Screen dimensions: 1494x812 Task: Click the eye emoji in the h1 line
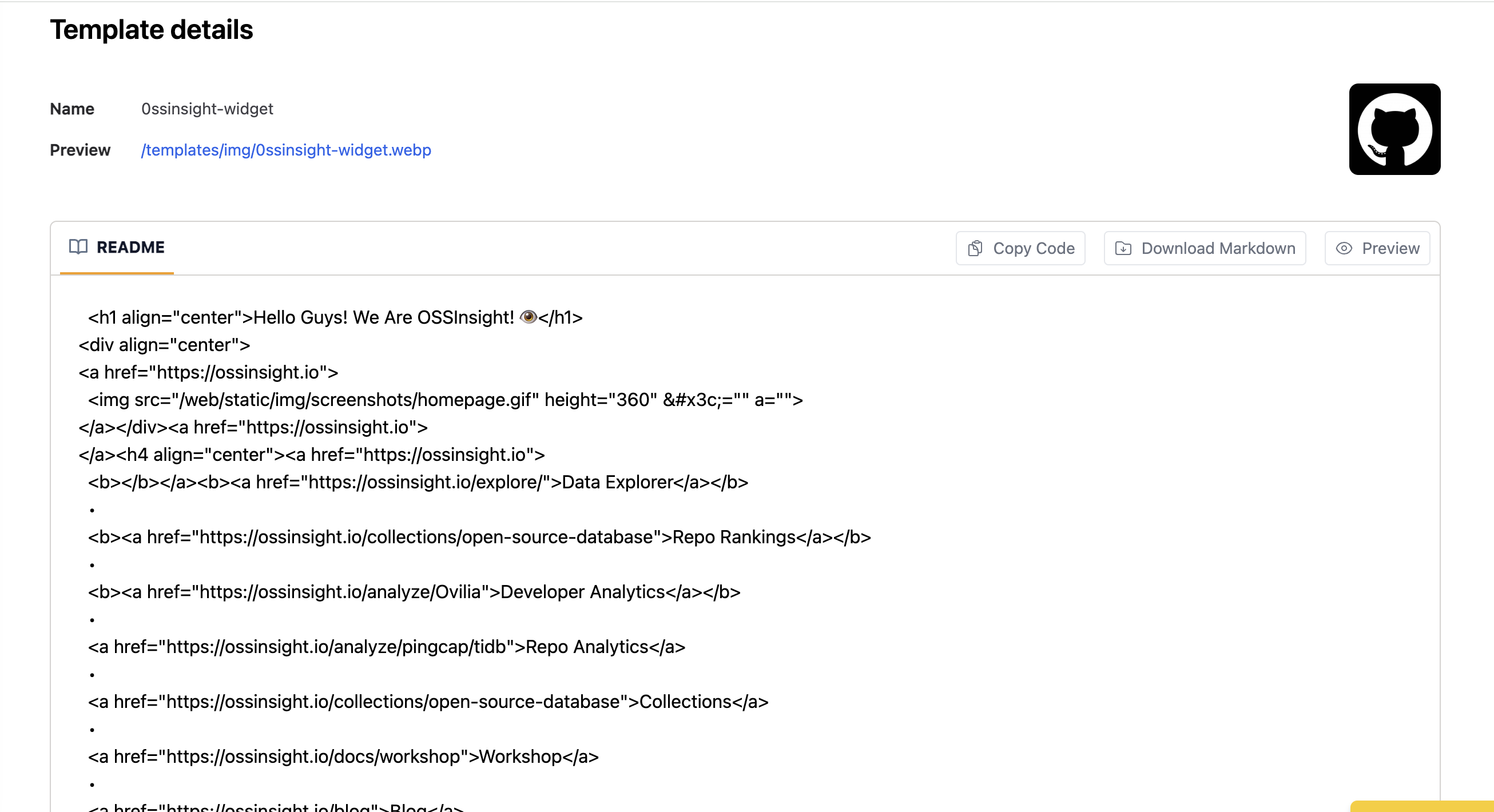[x=529, y=317]
